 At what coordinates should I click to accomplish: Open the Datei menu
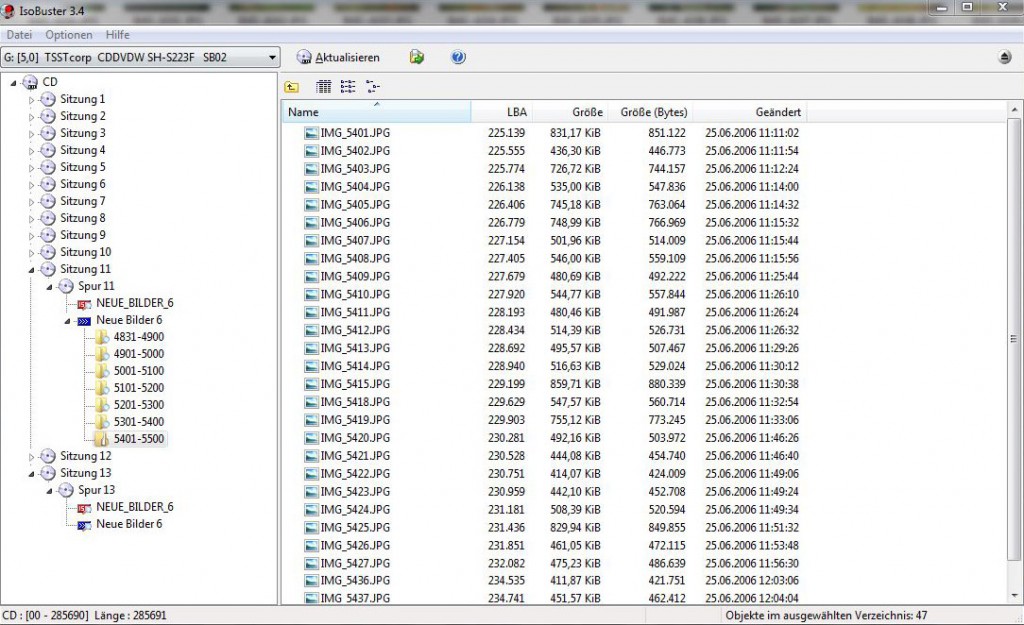[20, 35]
